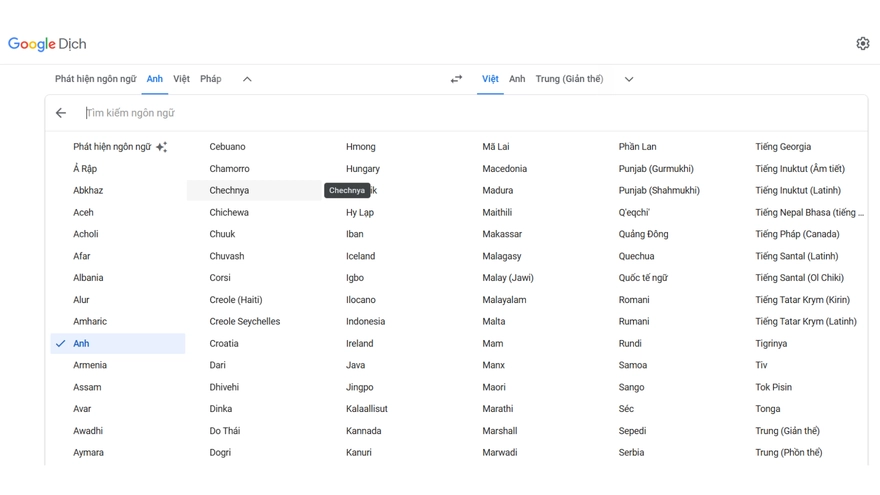Choose Tiếng Inuktut (Âm tiết)
880x495 pixels.
800,168
